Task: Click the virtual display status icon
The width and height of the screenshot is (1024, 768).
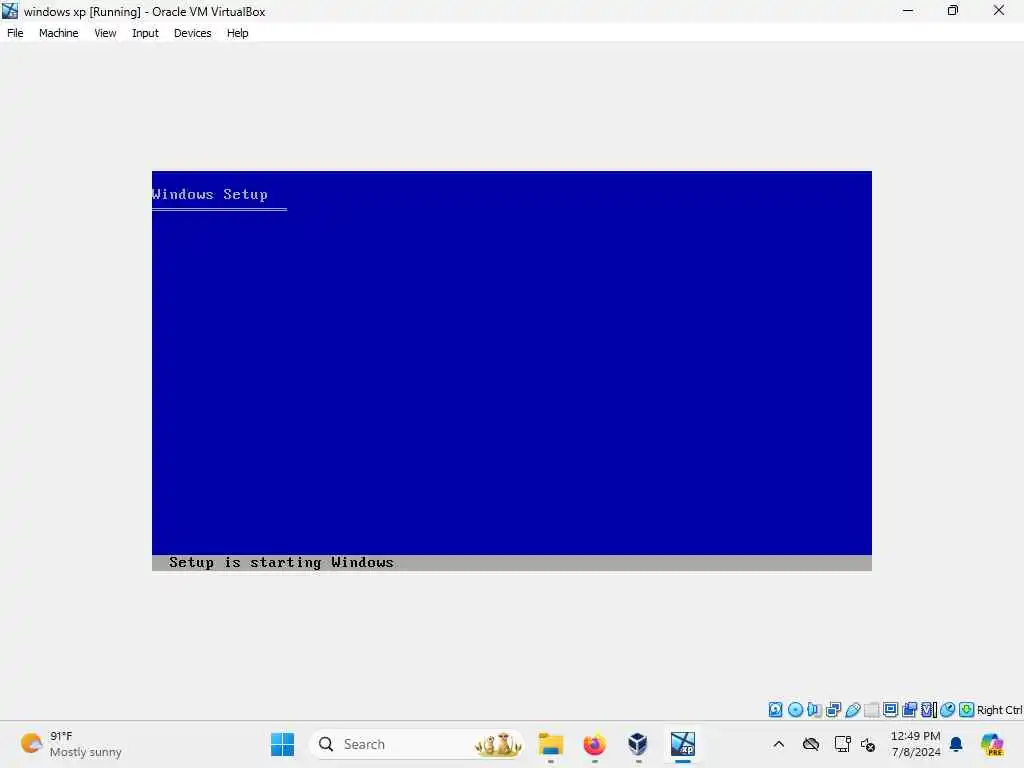Action: [890, 710]
